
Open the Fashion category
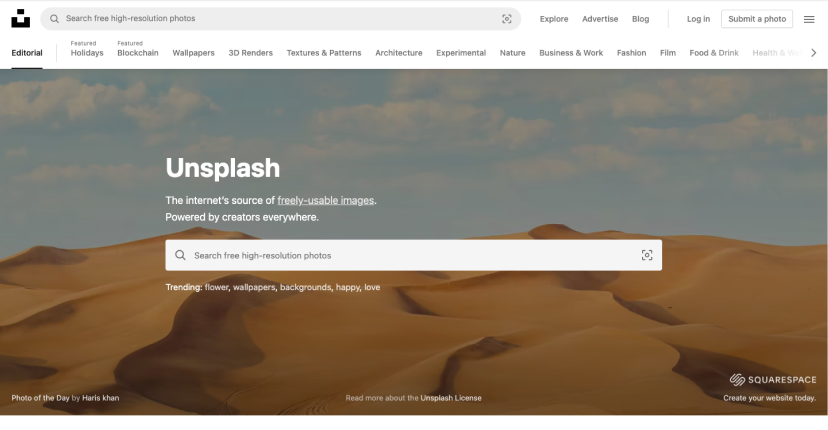[x=631, y=53]
